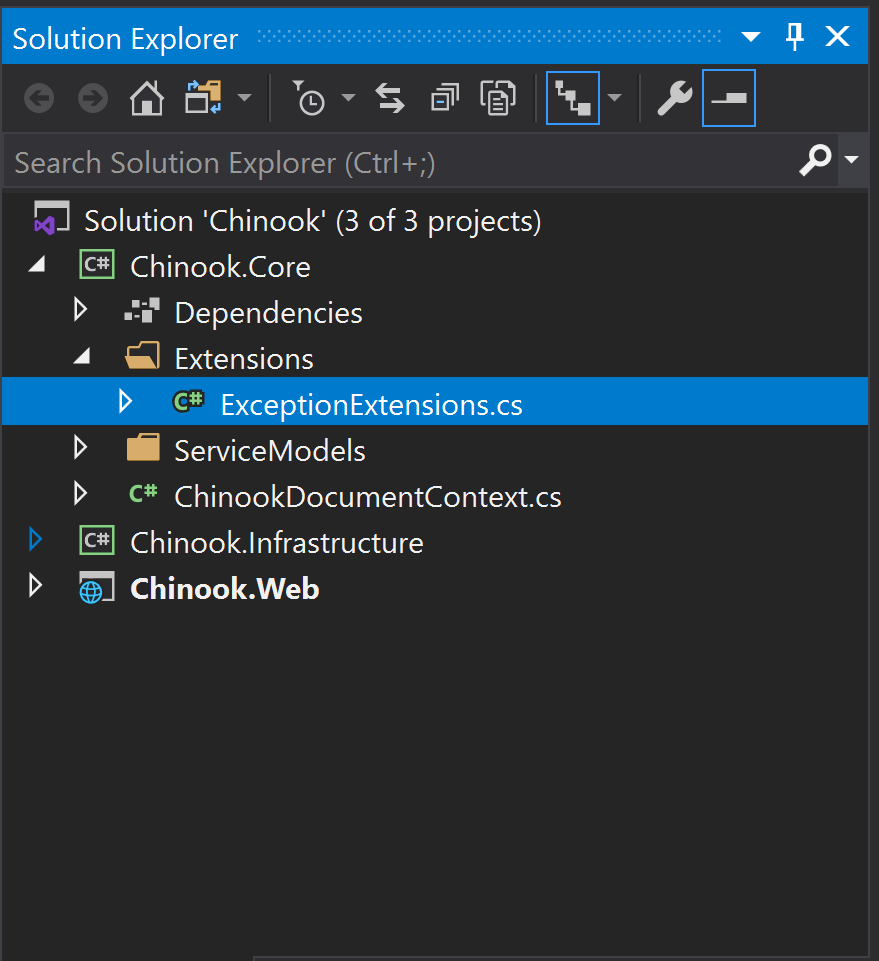
Task: Click the Pending Changes Filter clock icon
Action: click(x=310, y=98)
